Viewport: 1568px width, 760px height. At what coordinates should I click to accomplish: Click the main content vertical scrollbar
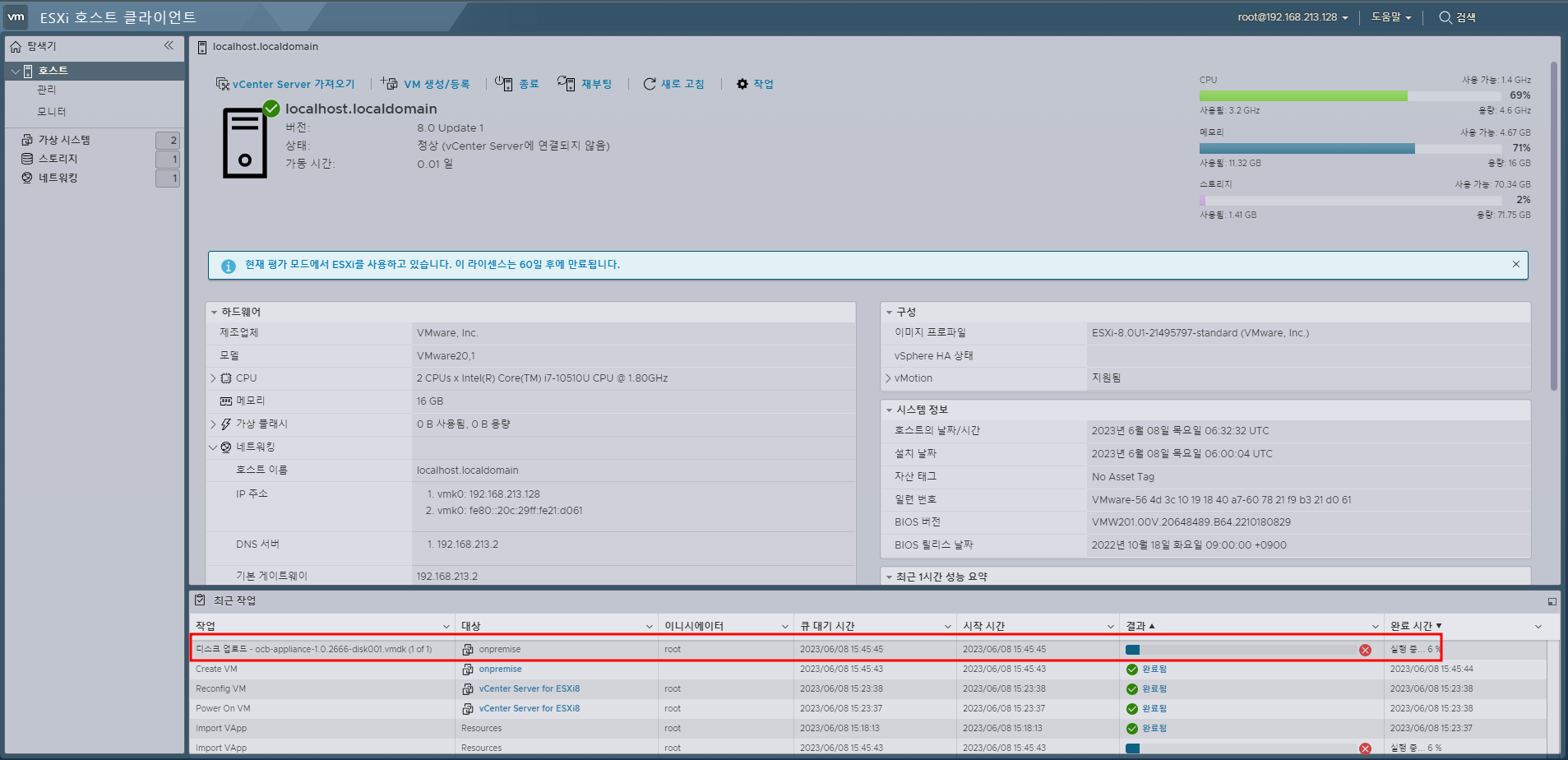[x=1553, y=226]
